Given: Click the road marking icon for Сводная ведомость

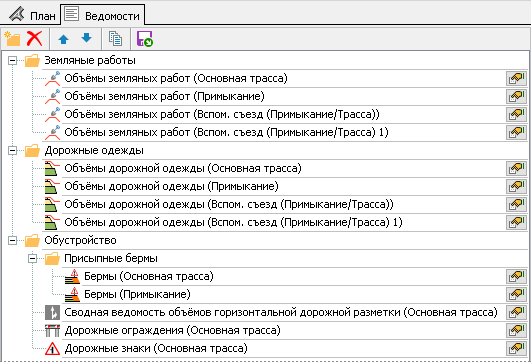Looking at the screenshot, I should 52,313.
